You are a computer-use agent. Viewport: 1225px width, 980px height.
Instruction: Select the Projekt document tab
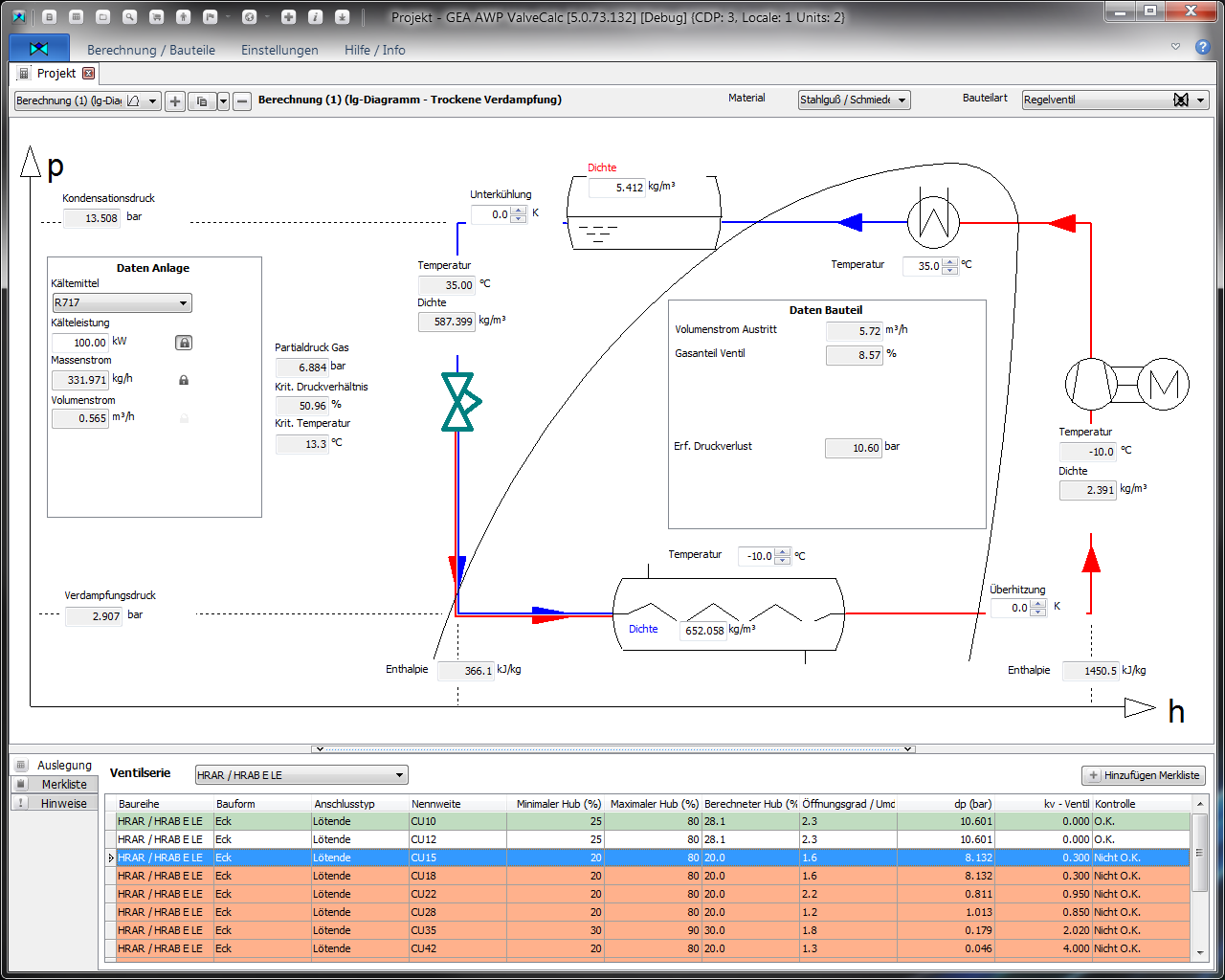(x=56, y=73)
